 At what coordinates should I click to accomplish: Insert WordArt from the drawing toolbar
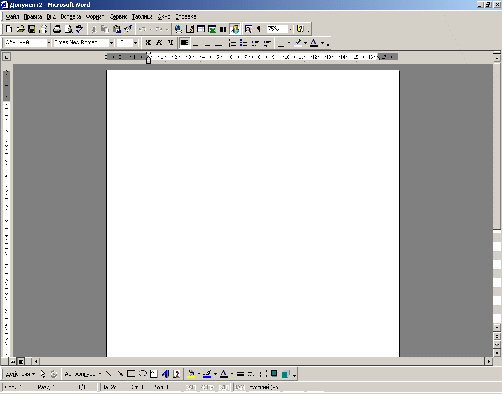click(166, 374)
